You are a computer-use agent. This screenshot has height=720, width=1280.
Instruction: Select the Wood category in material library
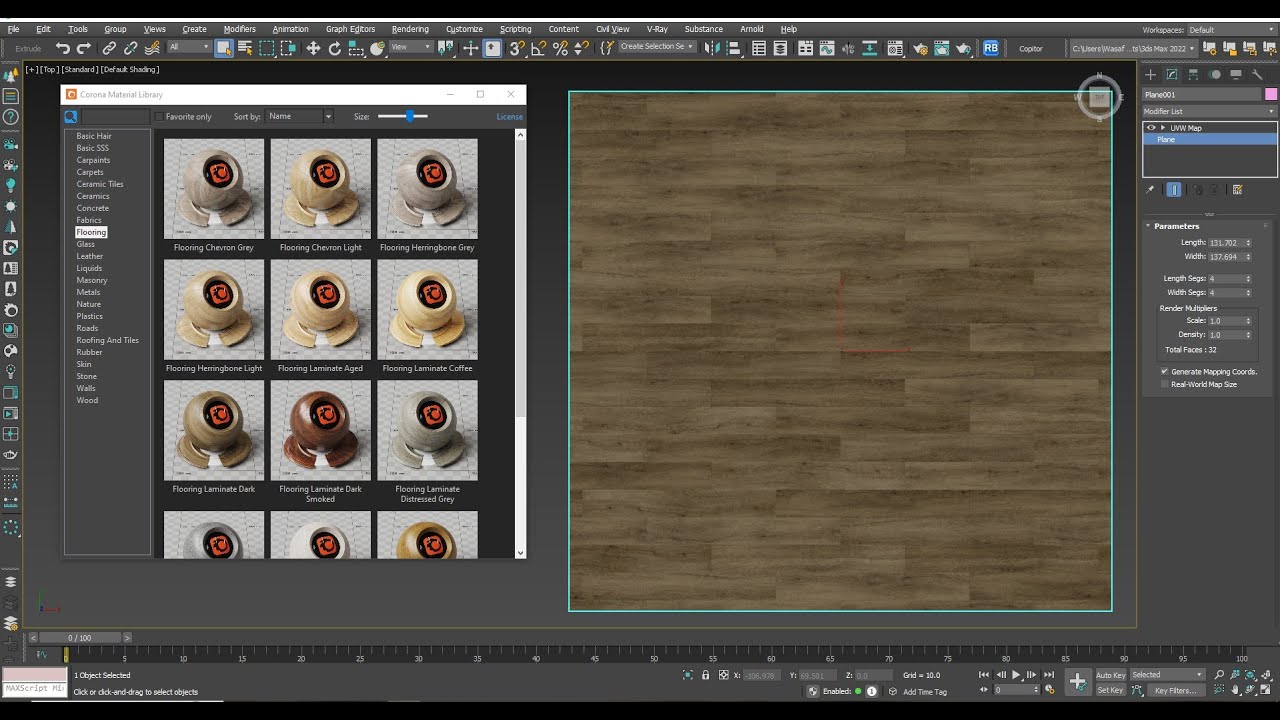click(x=88, y=400)
